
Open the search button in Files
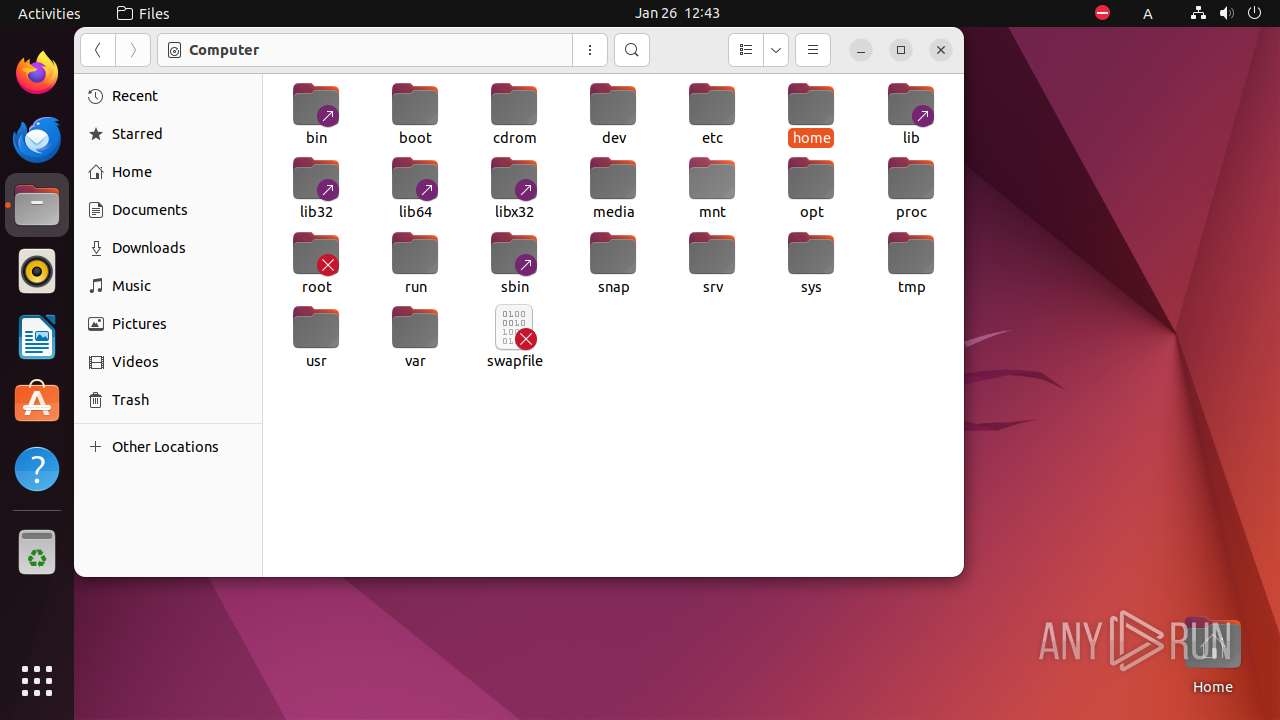coord(631,50)
